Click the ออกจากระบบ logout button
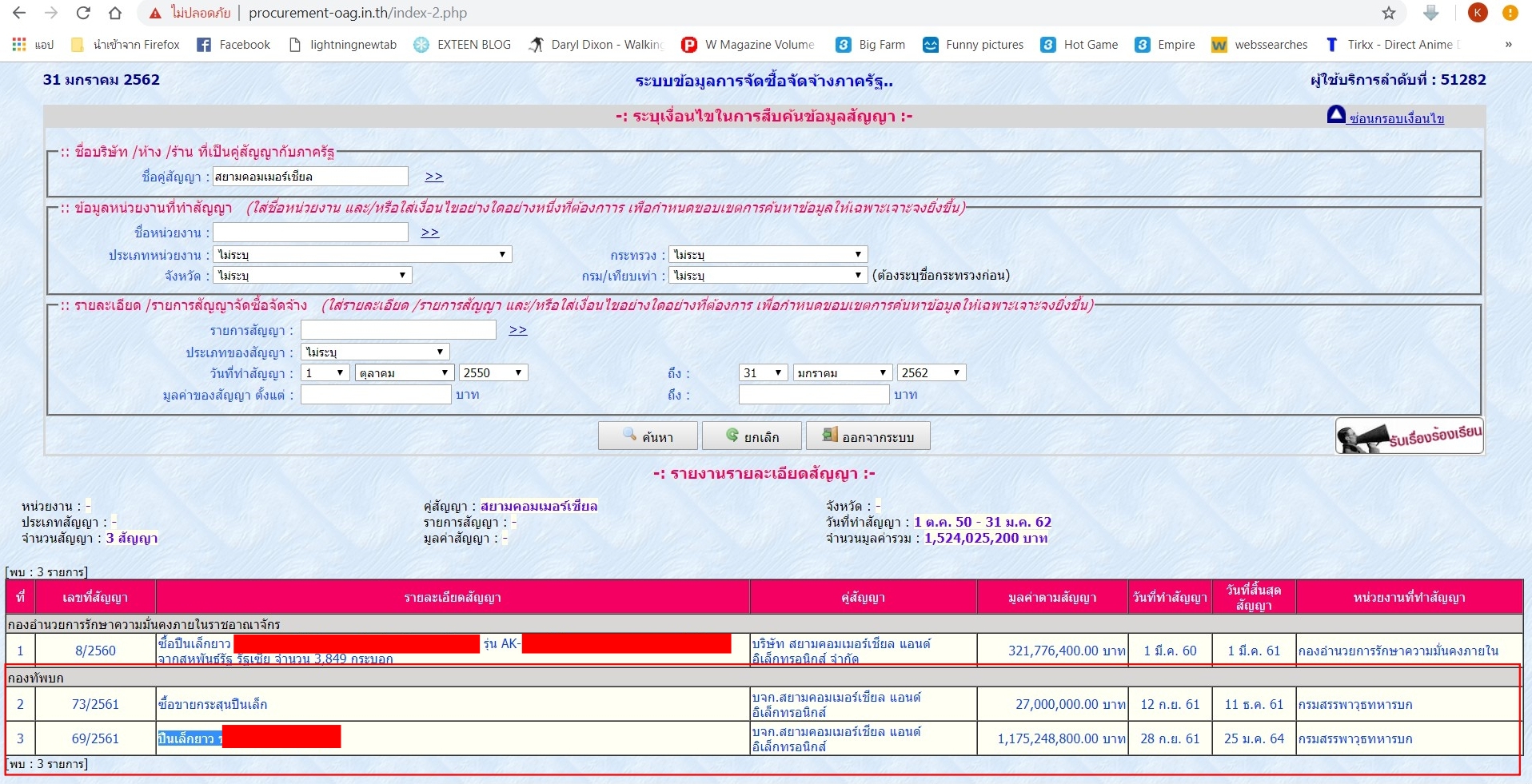This screenshot has height=784, width=1532. [x=868, y=436]
